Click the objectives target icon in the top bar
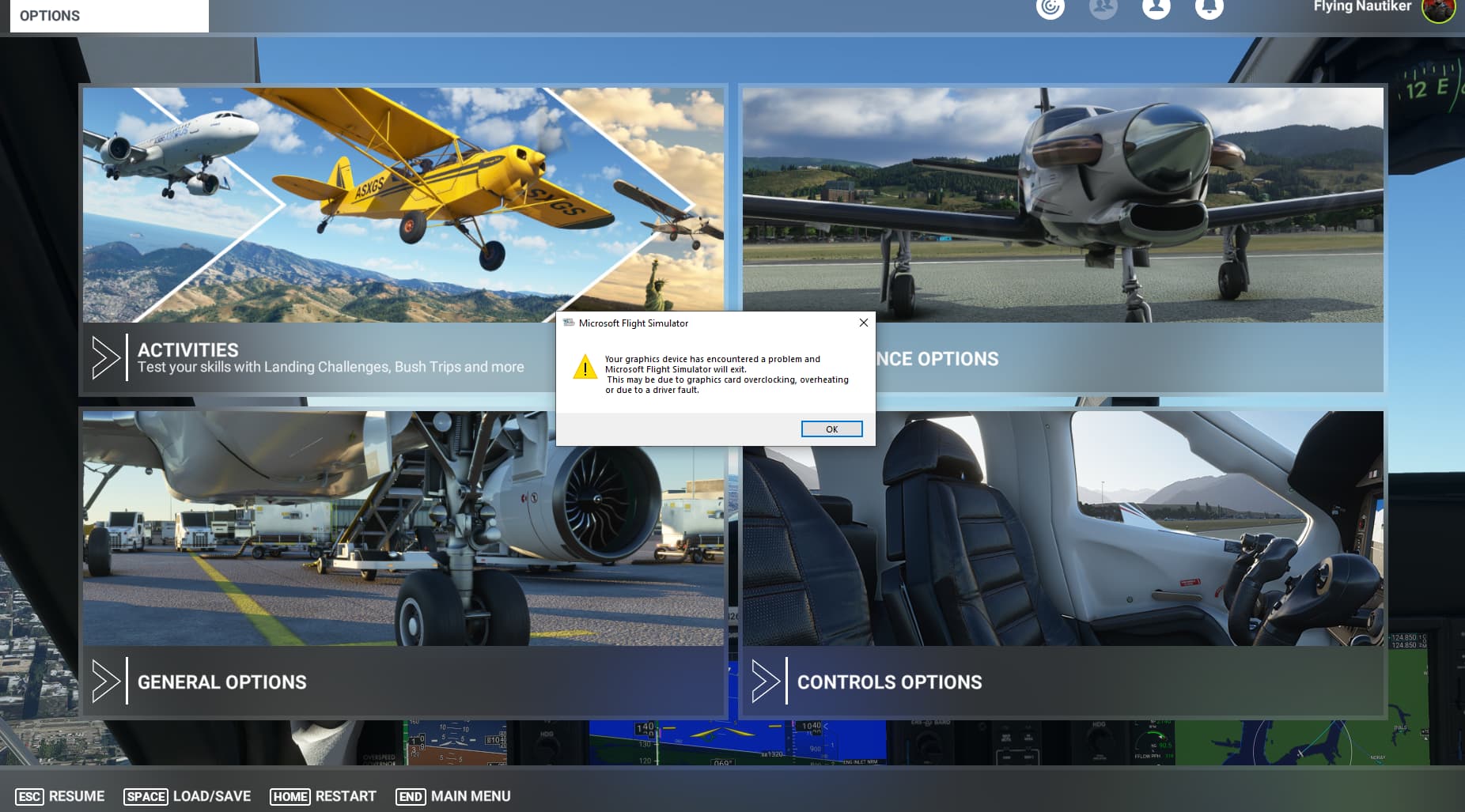Image resolution: width=1465 pixels, height=812 pixels. point(1050,10)
